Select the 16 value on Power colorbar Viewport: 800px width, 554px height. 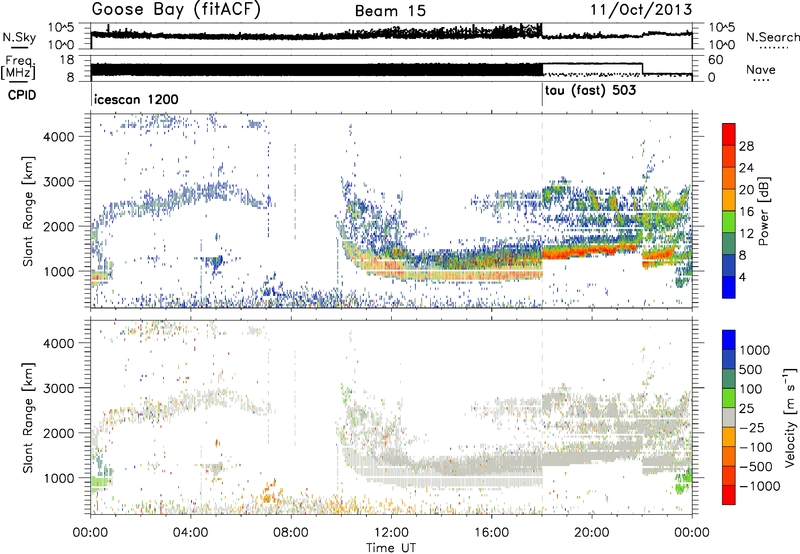[x=746, y=212]
